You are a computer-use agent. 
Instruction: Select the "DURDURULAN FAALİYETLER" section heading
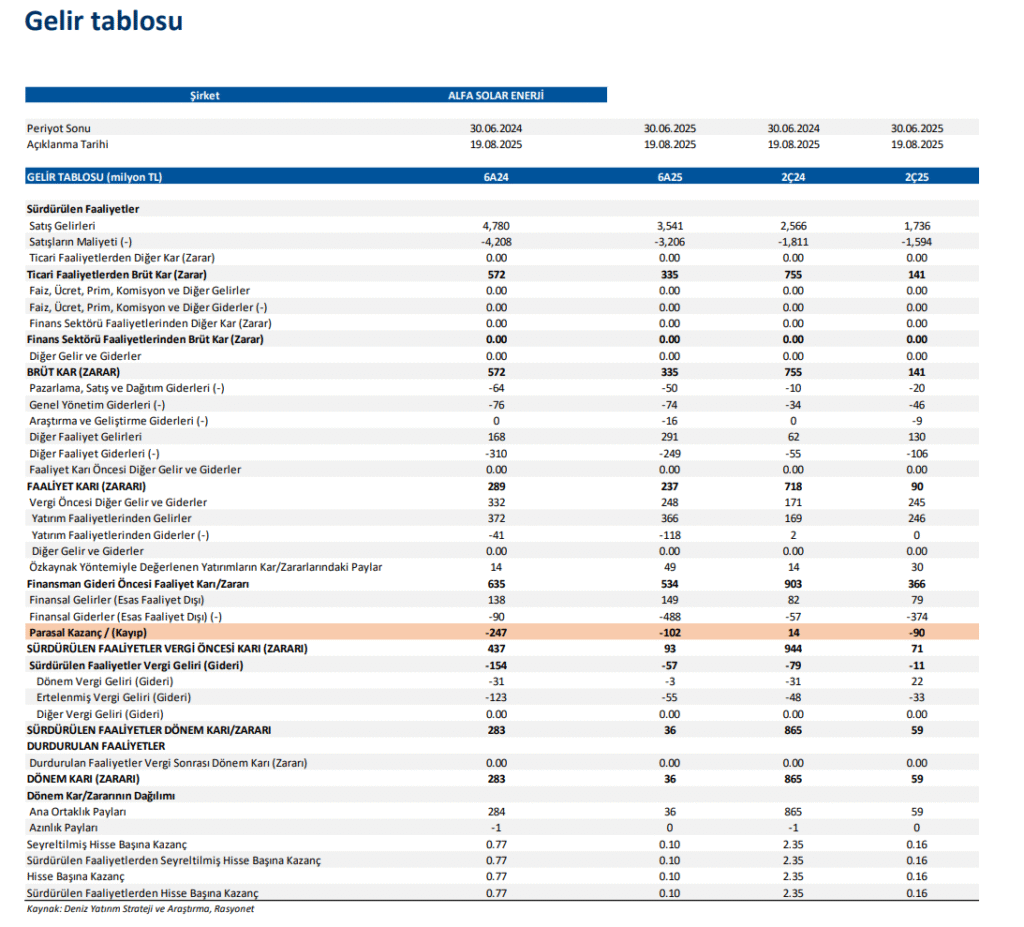[95, 746]
